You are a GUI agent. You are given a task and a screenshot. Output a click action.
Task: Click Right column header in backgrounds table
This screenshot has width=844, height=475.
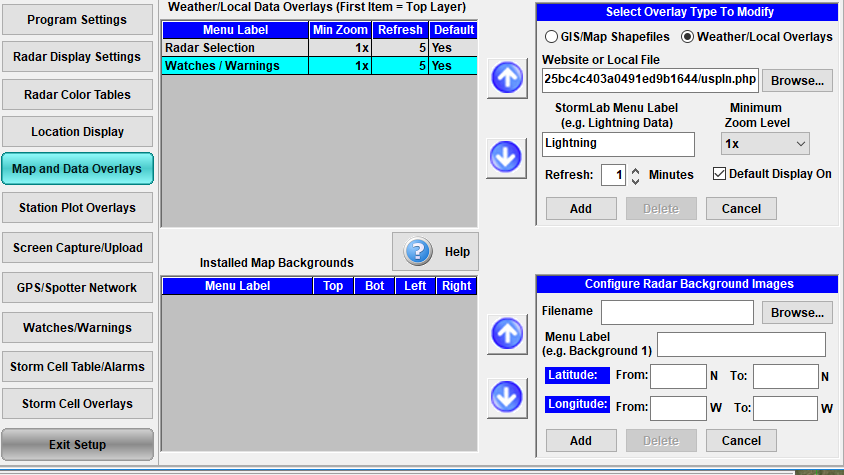[456, 286]
